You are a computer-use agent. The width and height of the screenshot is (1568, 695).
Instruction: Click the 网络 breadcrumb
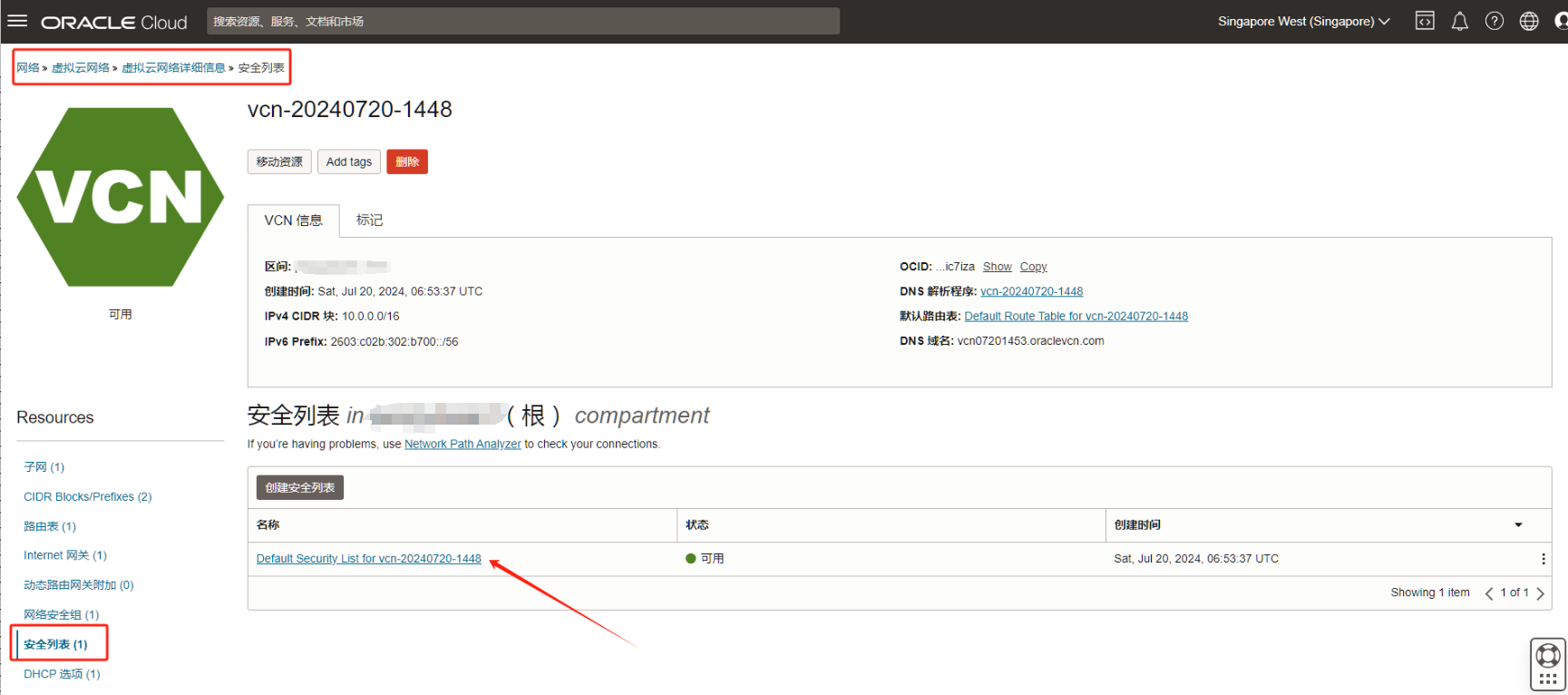tap(28, 68)
